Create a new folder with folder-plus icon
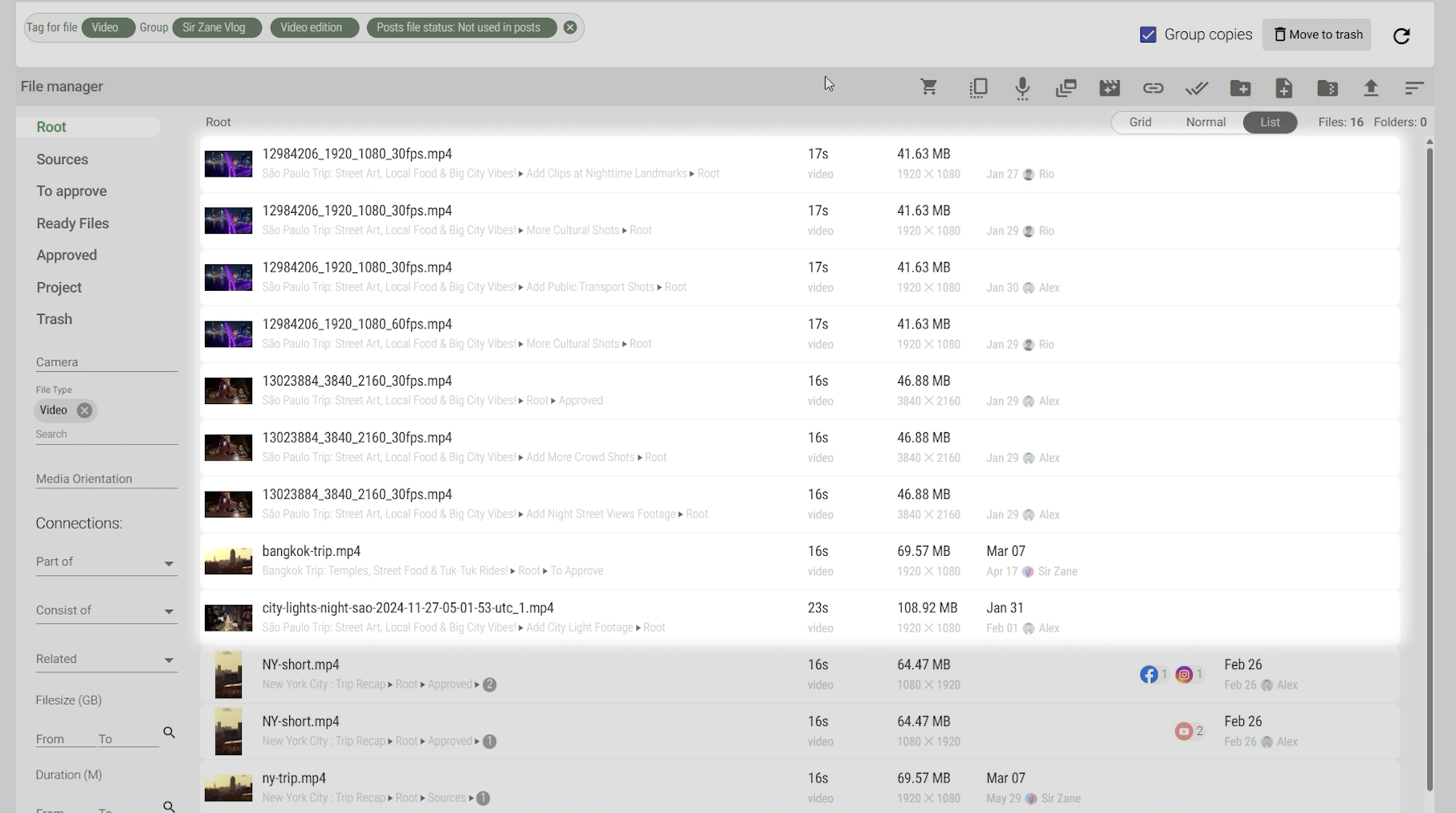This screenshot has width=1456, height=813. (1240, 88)
